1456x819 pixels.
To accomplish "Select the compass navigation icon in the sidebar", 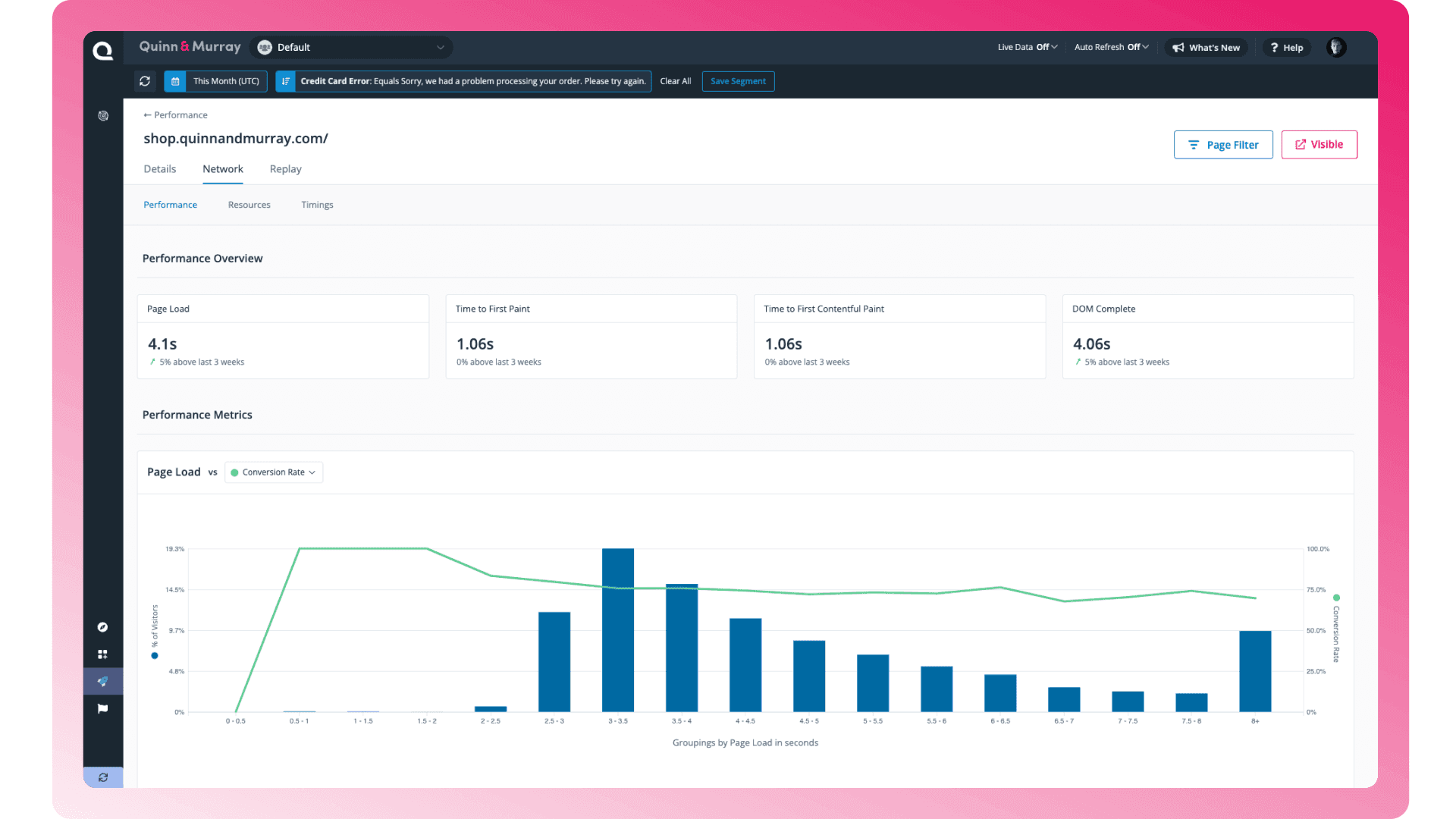I will pyautogui.click(x=103, y=627).
